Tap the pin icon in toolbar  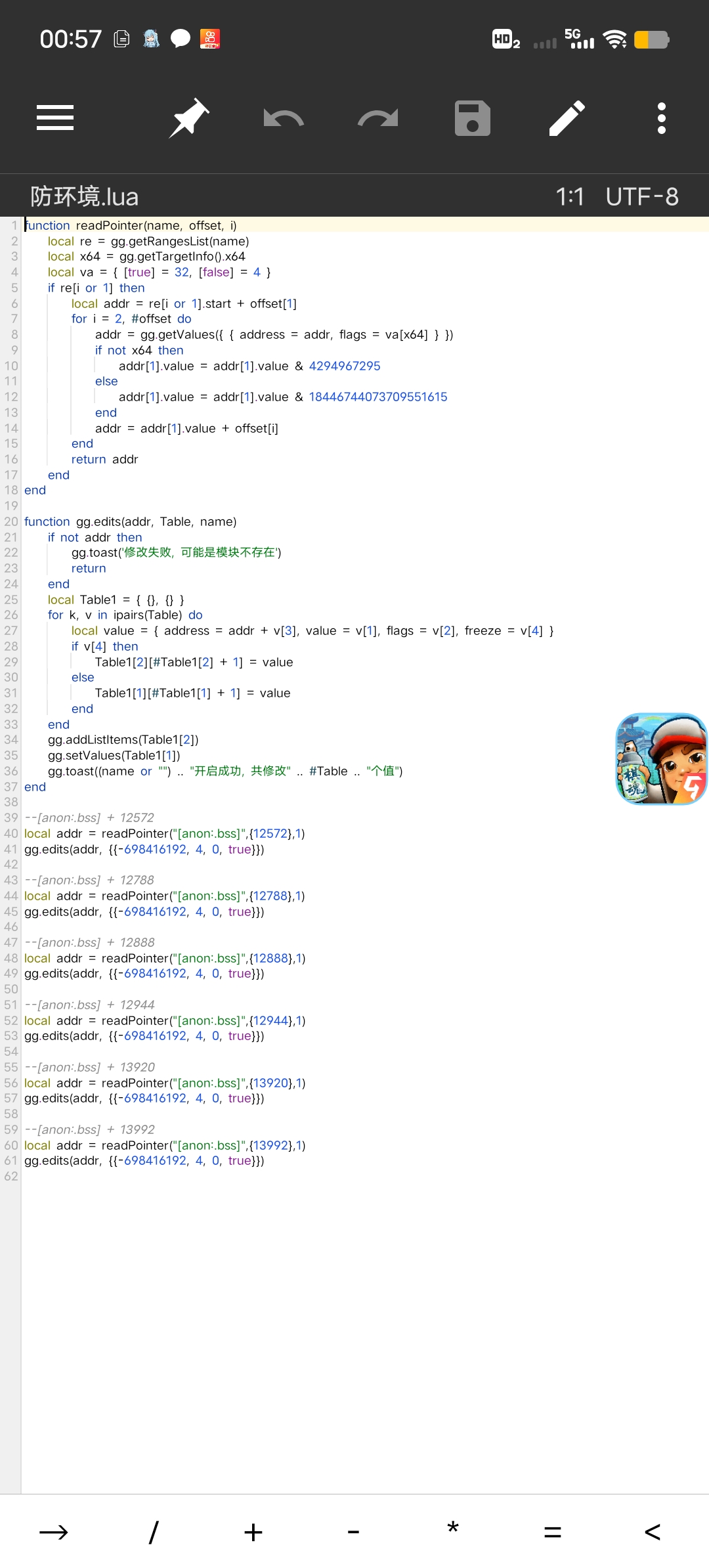(189, 118)
